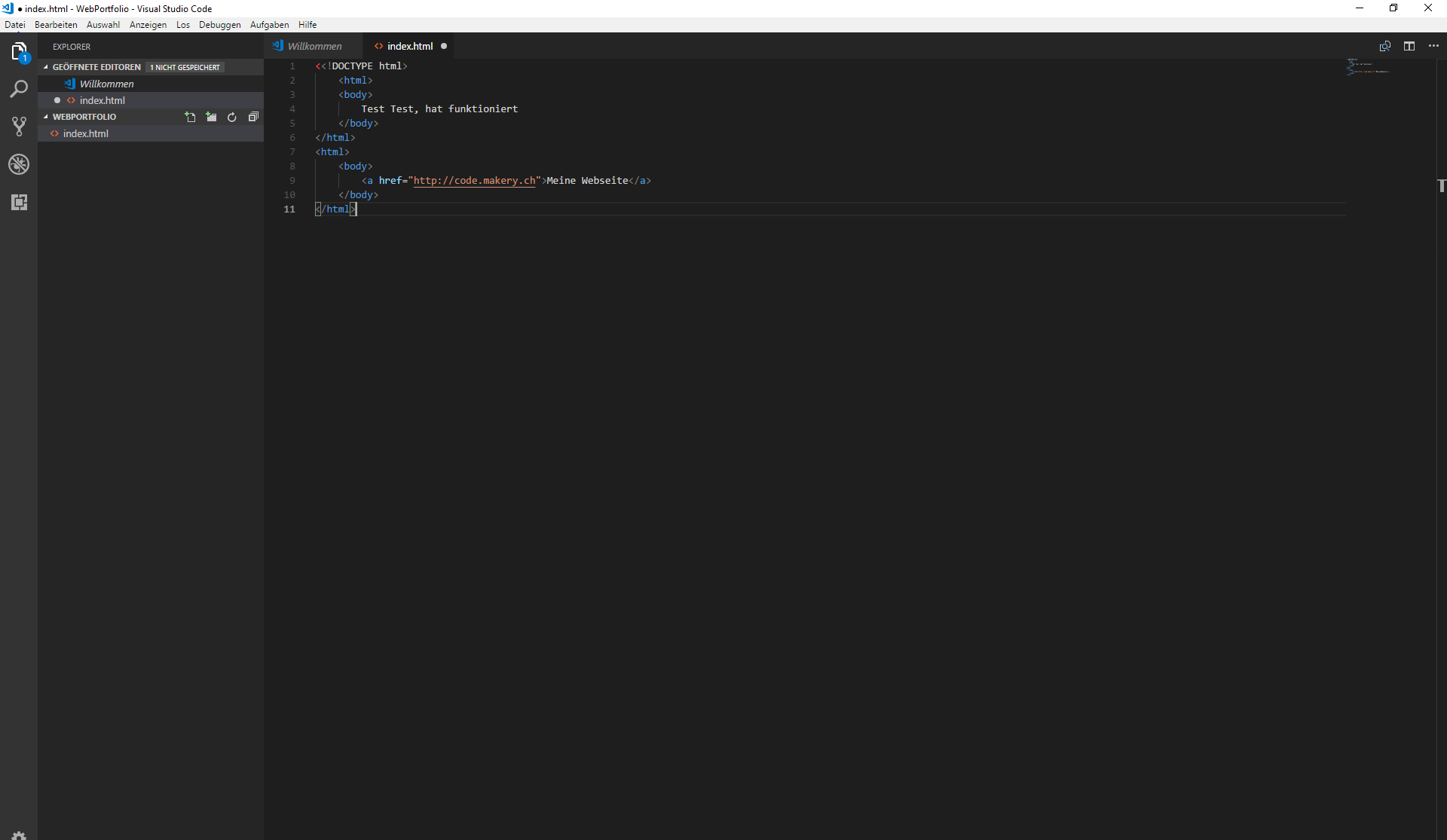Viewport: 1447px width, 840px height.
Task: Collapse all folders in explorer
Action: [253, 117]
